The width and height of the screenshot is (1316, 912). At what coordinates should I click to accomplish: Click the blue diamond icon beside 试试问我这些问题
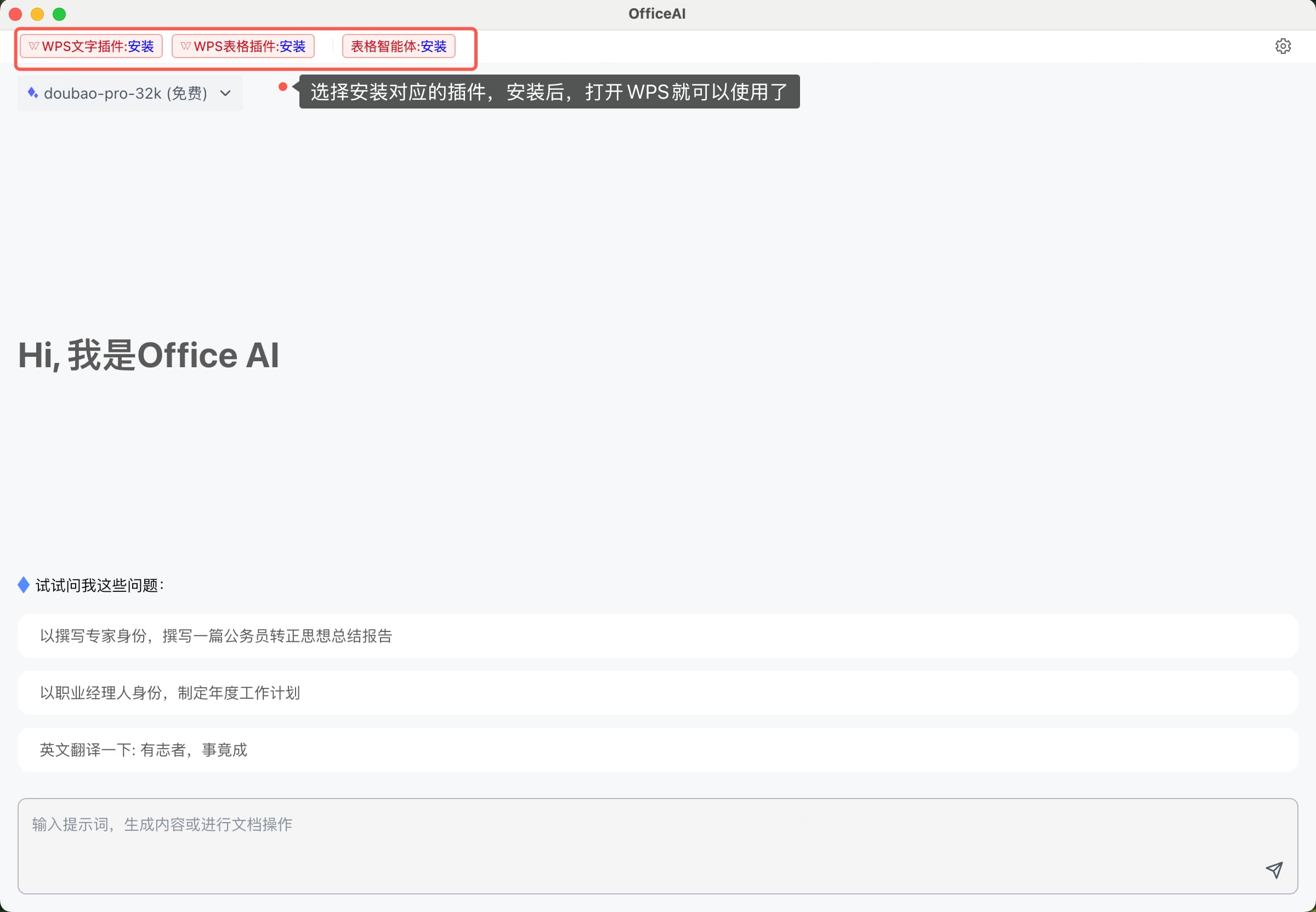pyautogui.click(x=24, y=585)
